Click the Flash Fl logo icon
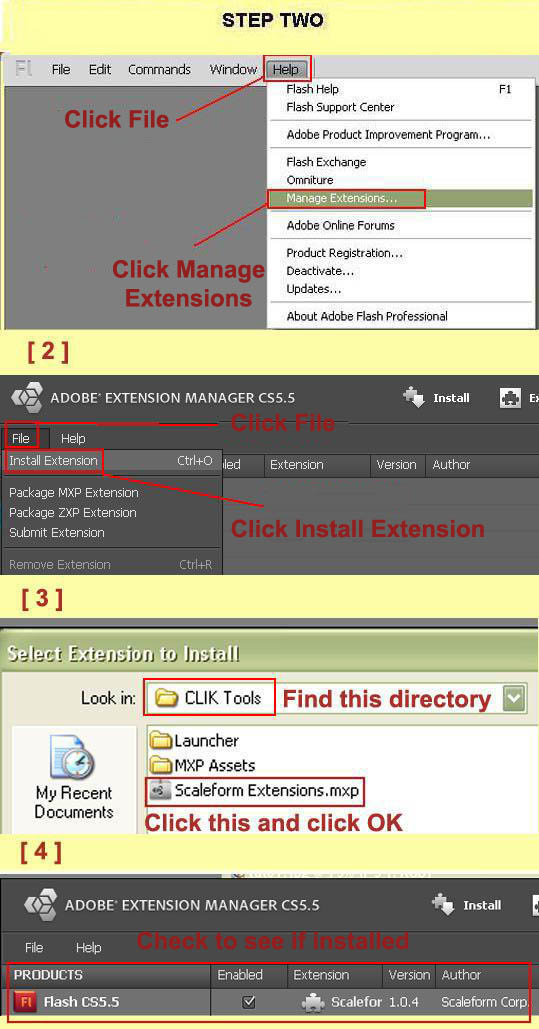 tap(24, 69)
